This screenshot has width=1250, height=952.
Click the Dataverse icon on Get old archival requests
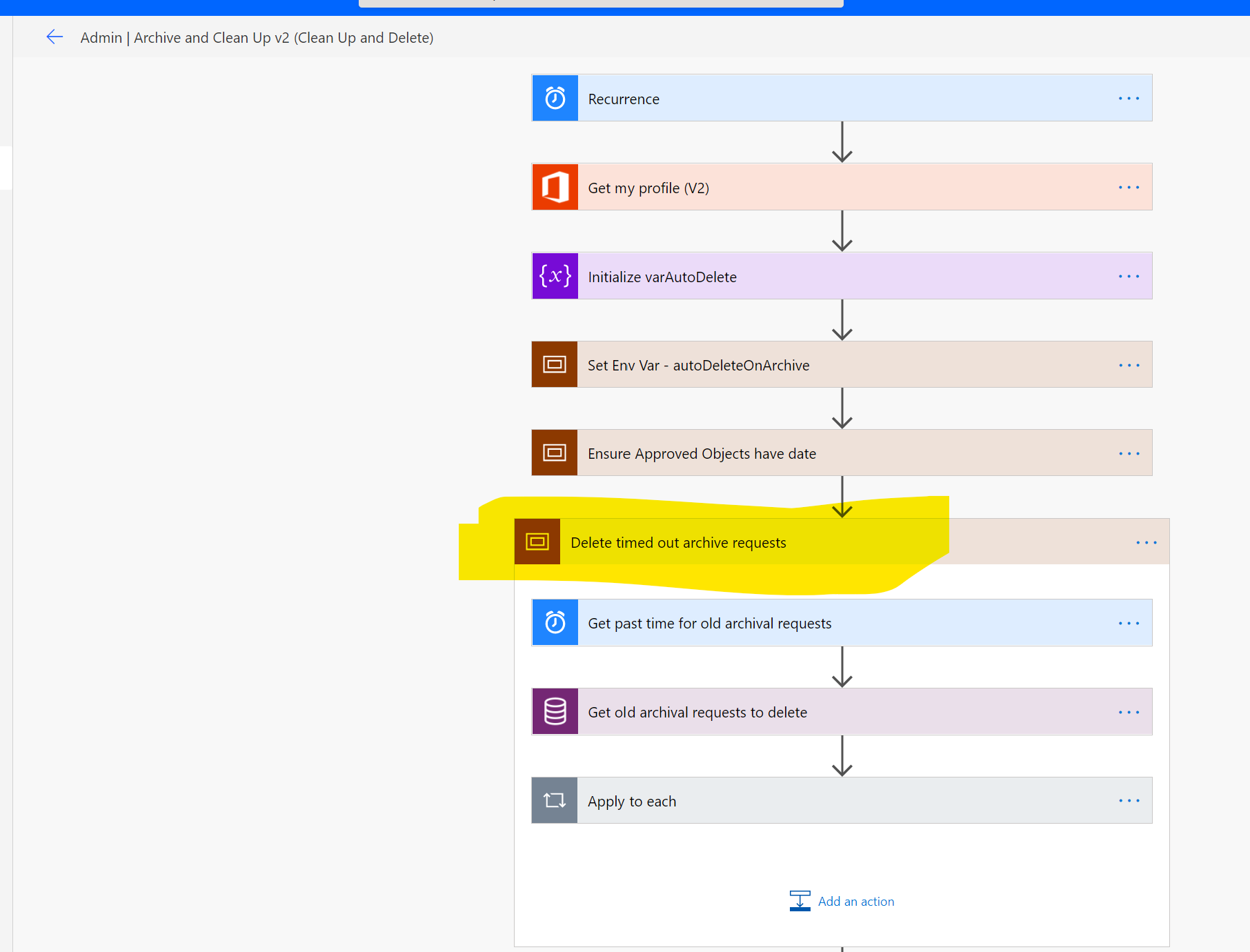click(555, 711)
